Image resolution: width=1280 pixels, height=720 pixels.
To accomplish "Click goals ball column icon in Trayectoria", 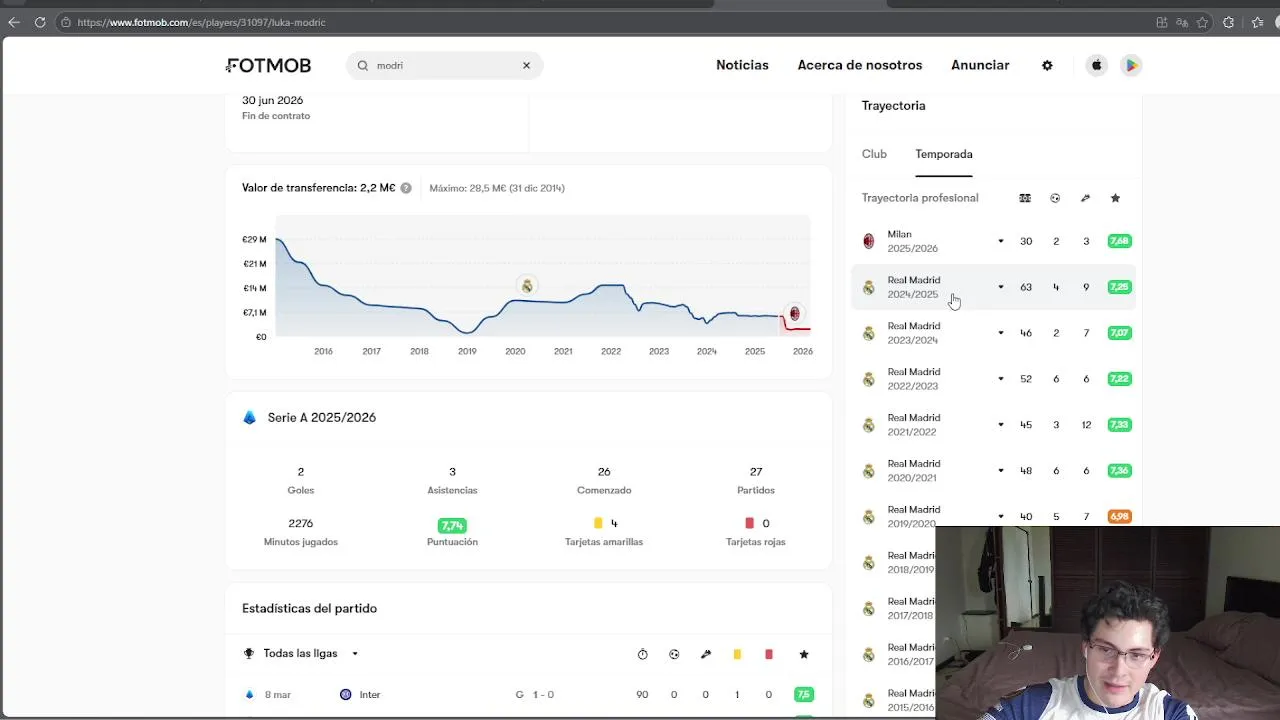I will point(1055,198).
